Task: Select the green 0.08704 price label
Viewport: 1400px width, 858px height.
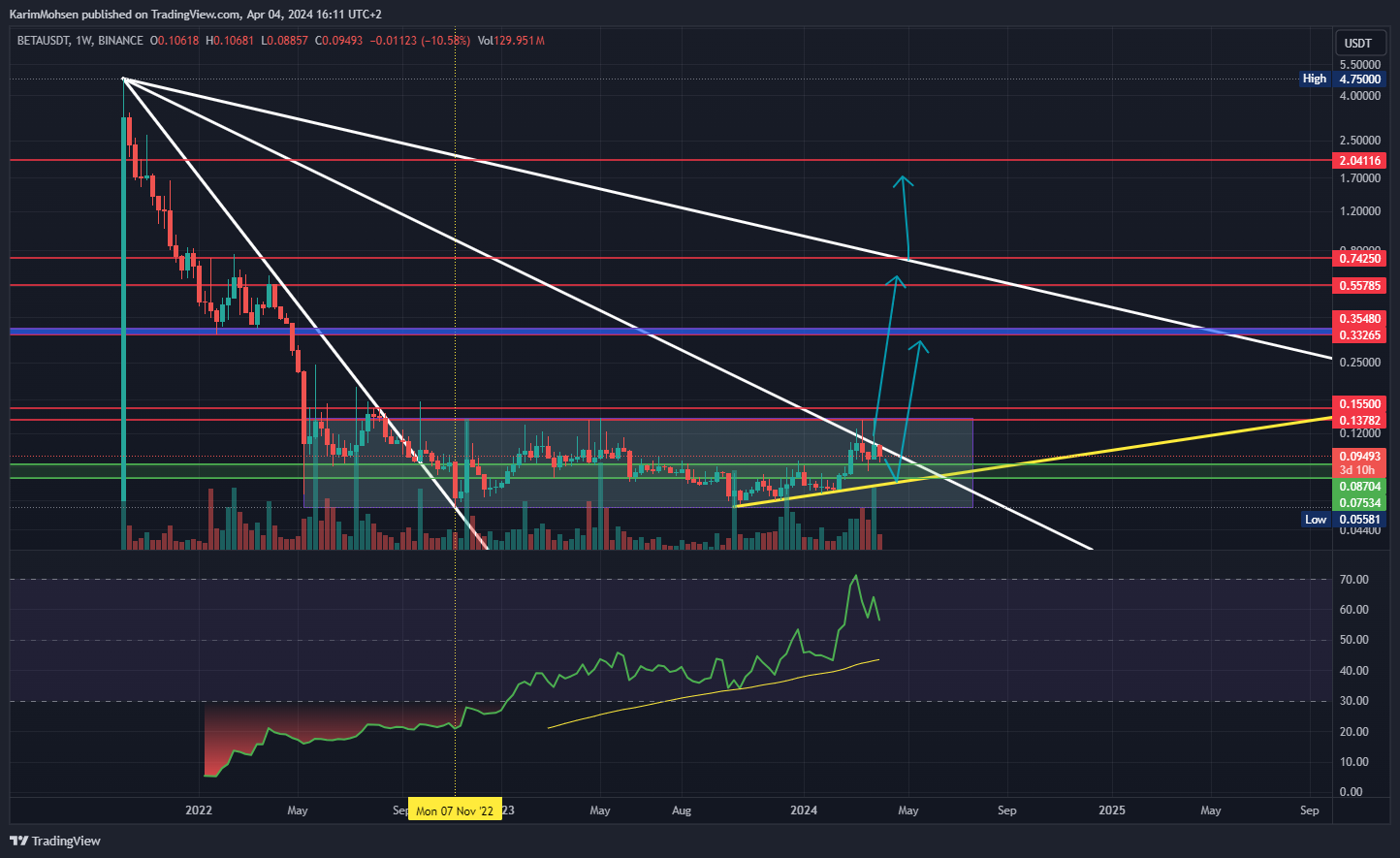Action: click(x=1359, y=487)
